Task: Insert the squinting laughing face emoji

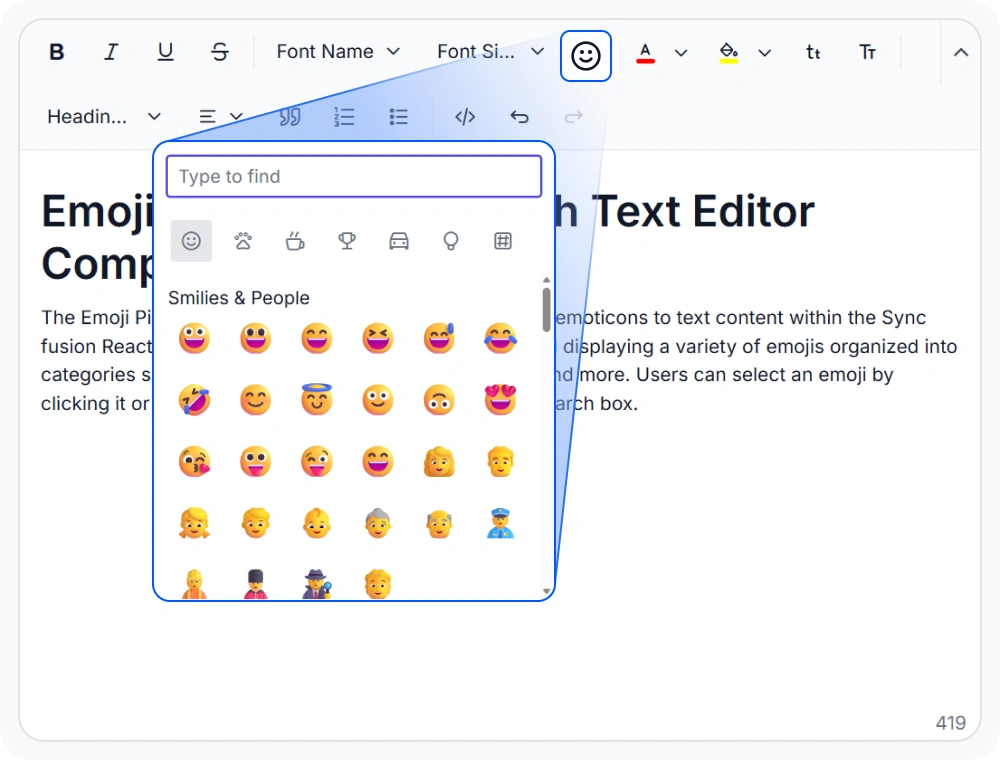Action: 378,339
